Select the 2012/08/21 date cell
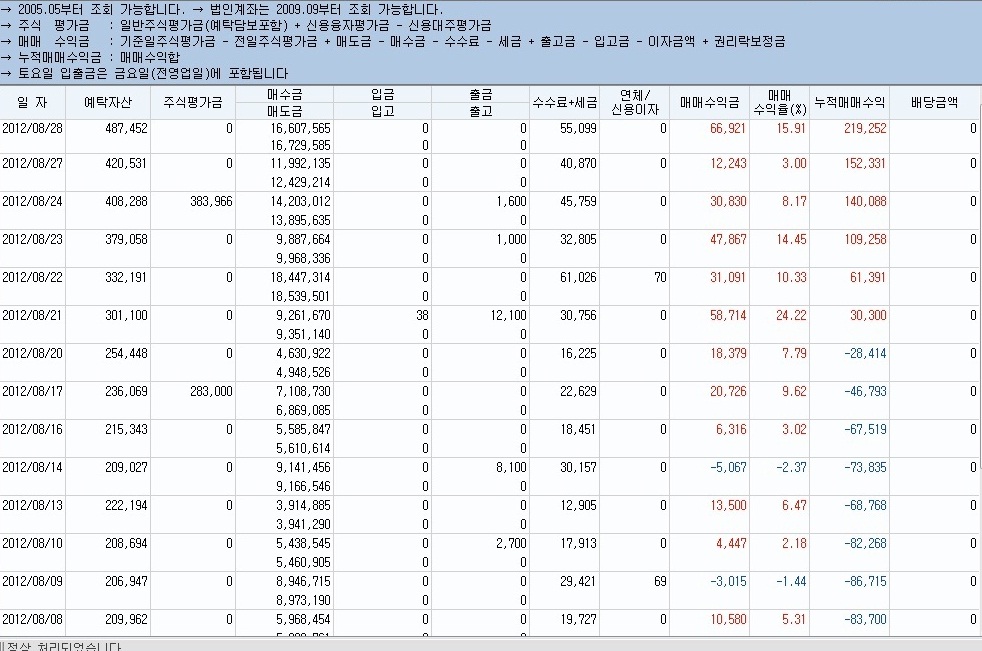 [x=33, y=315]
